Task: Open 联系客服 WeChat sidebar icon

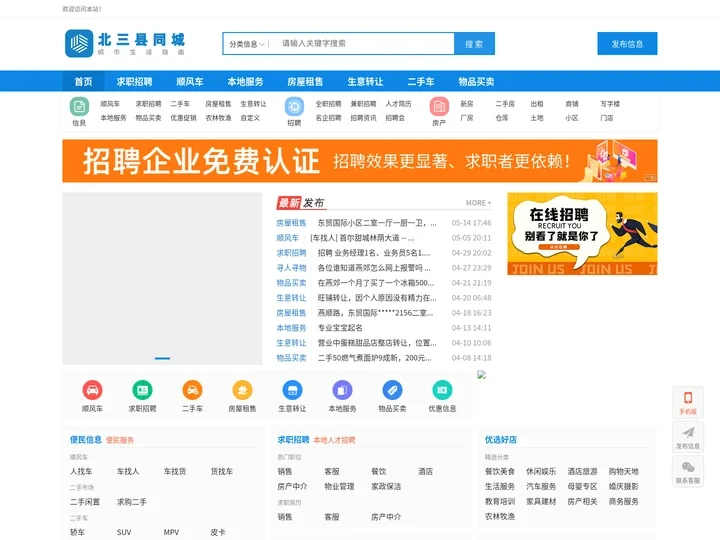Action: [688, 472]
